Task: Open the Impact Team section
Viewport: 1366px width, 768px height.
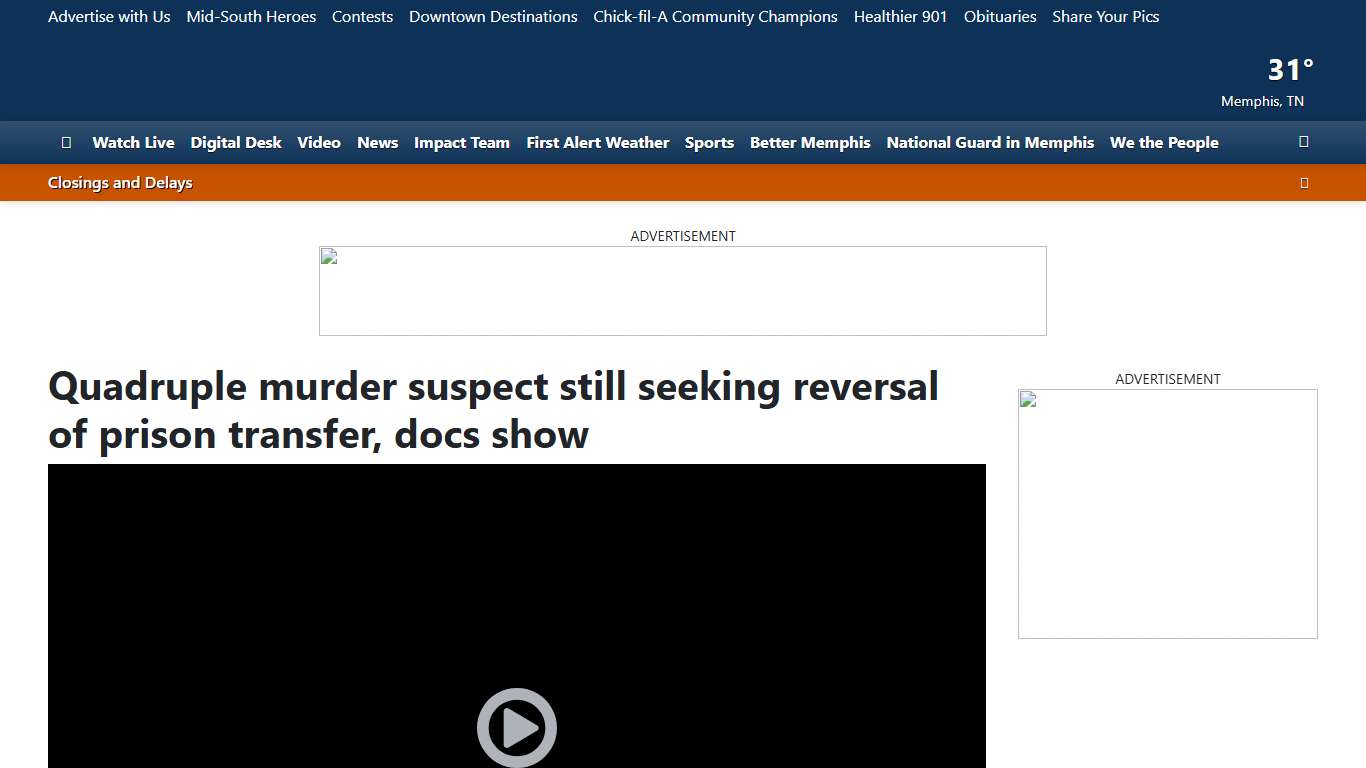Action: [461, 142]
